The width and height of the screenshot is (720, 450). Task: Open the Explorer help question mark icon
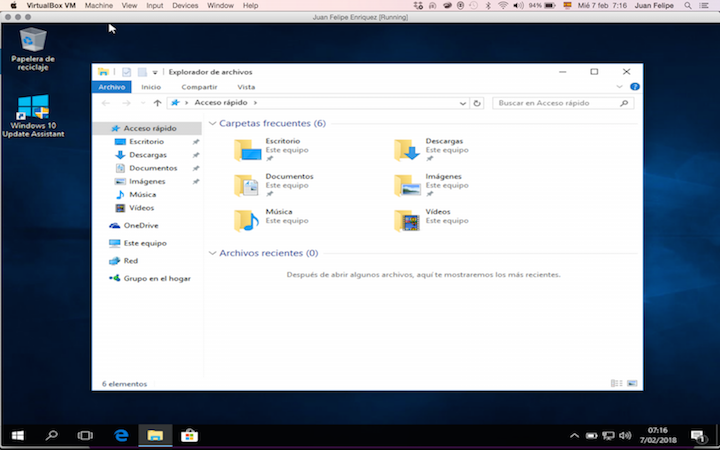(635, 87)
